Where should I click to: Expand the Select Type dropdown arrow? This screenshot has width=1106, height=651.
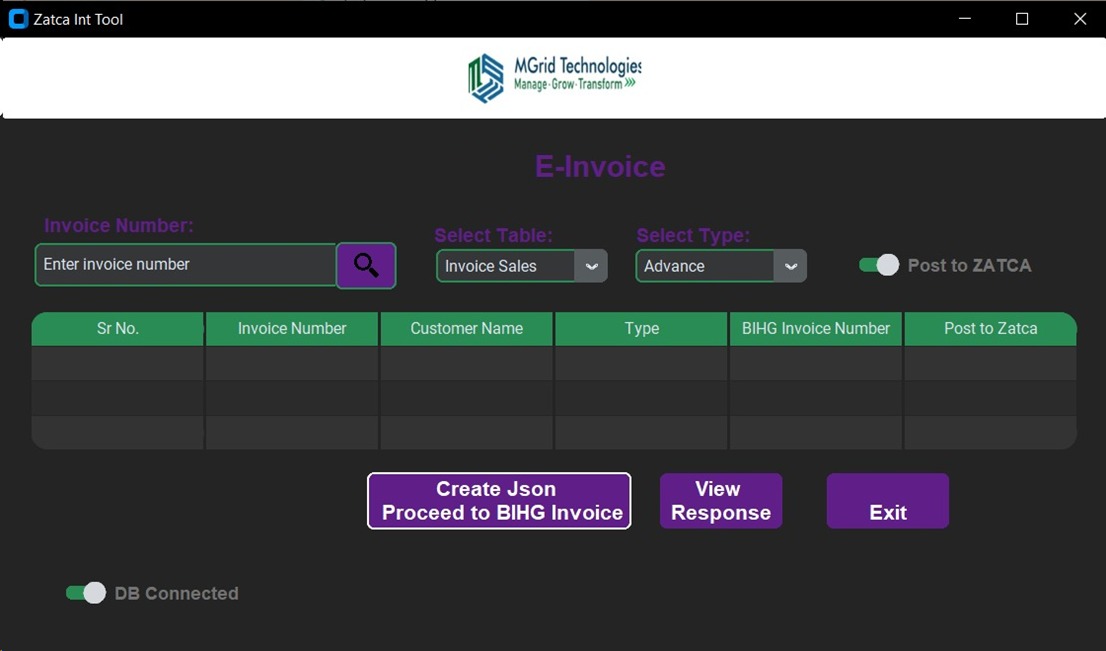tap(790, 266)
